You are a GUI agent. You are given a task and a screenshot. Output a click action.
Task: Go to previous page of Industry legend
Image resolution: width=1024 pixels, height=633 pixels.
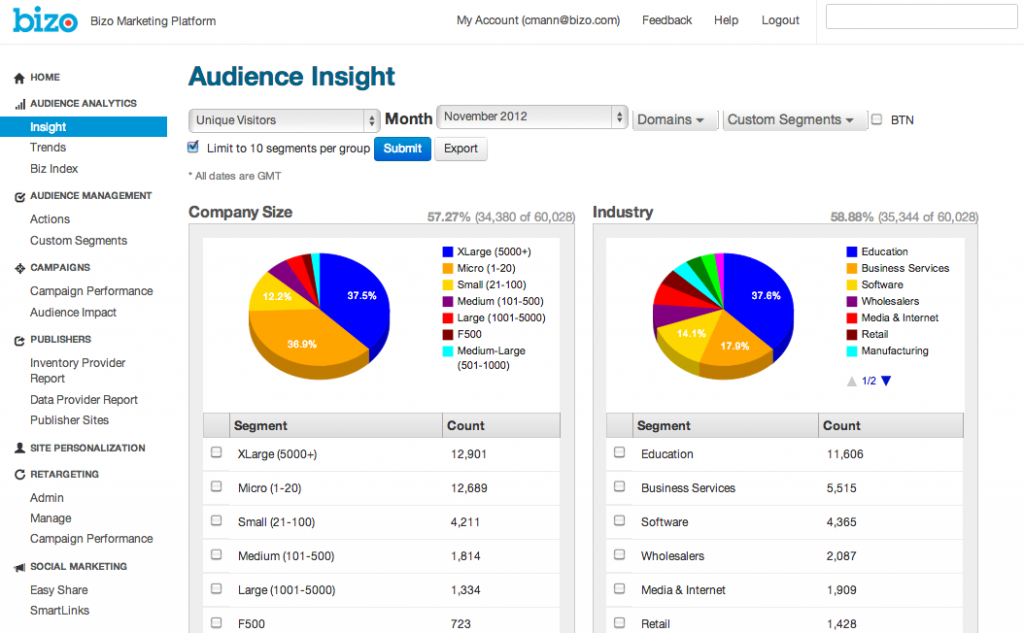(852, 381)
